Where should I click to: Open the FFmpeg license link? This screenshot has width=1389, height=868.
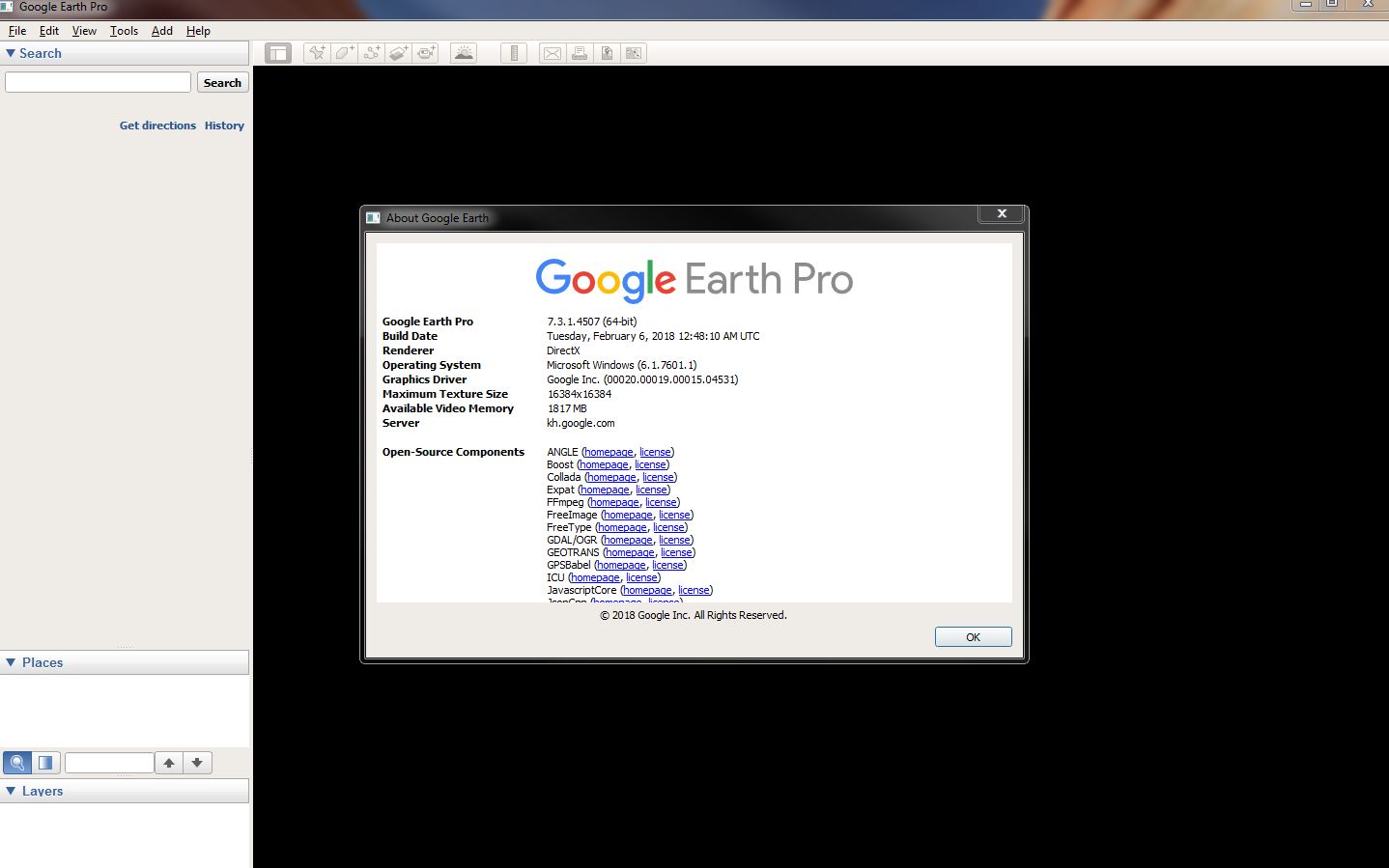[661, 502]
